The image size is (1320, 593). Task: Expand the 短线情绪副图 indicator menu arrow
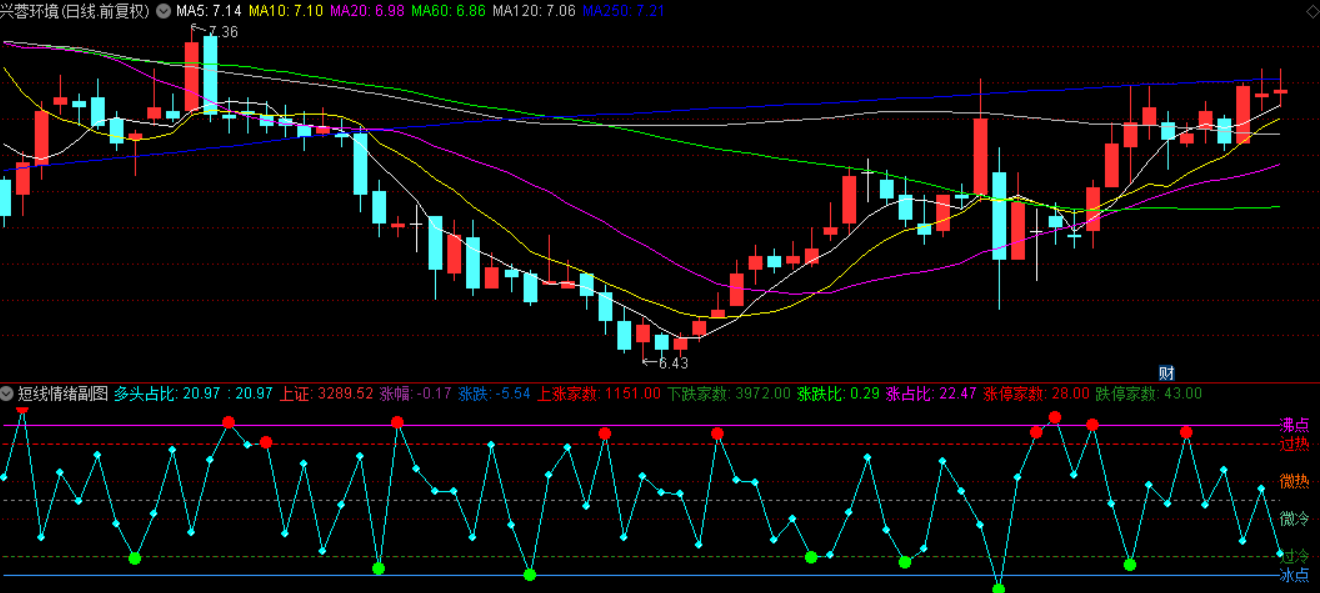(8, 393)
